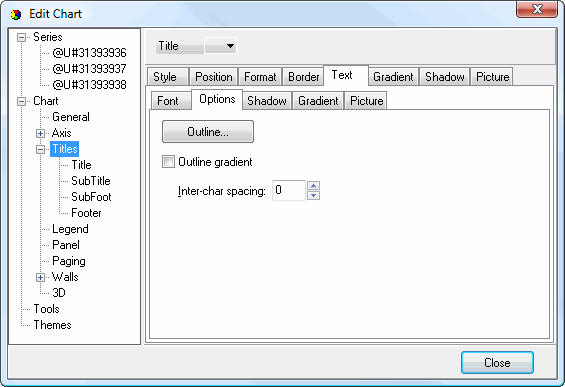This screenshot has width=565, height=387.
Task: Expand the Walls tree node
Action: (x=40, y=277)
